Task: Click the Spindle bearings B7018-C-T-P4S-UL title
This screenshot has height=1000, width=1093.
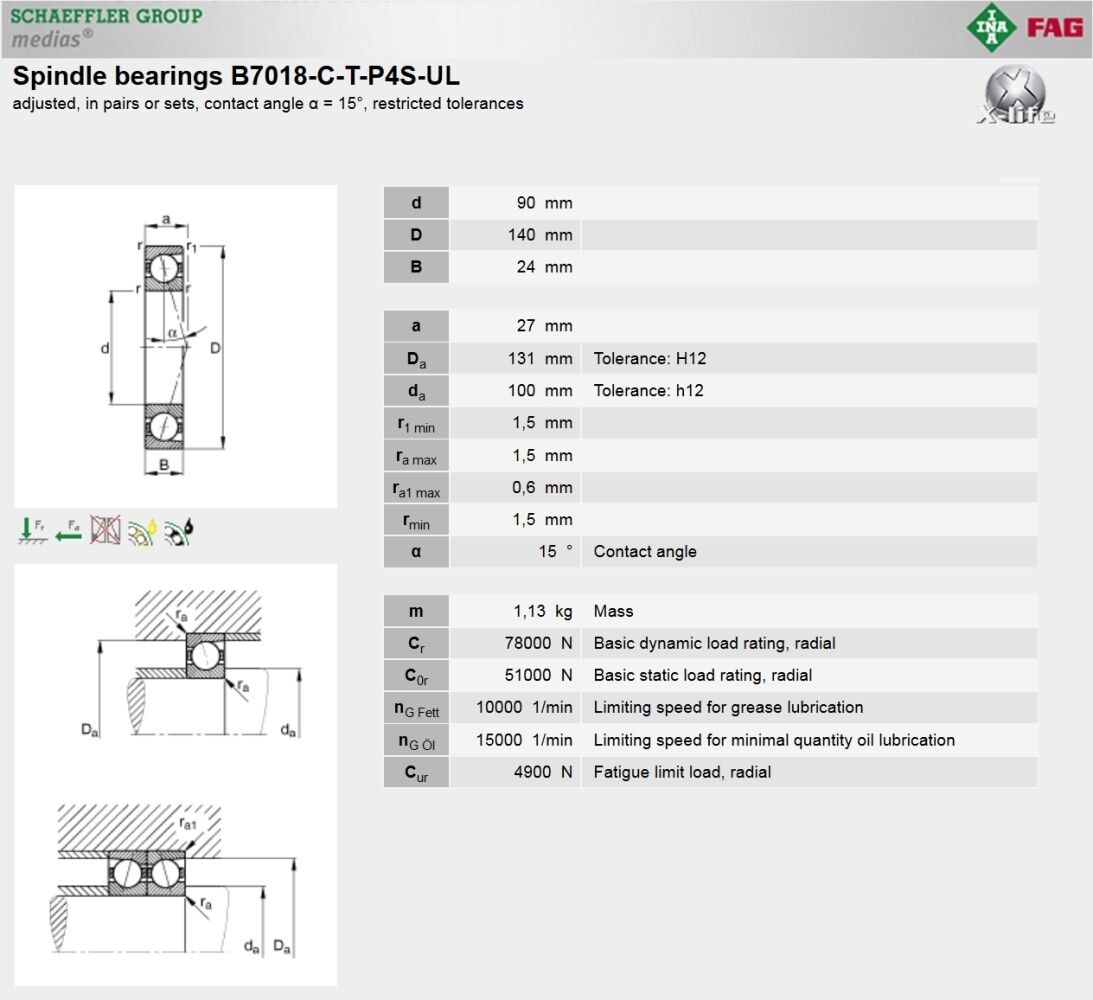Action: 236,77
